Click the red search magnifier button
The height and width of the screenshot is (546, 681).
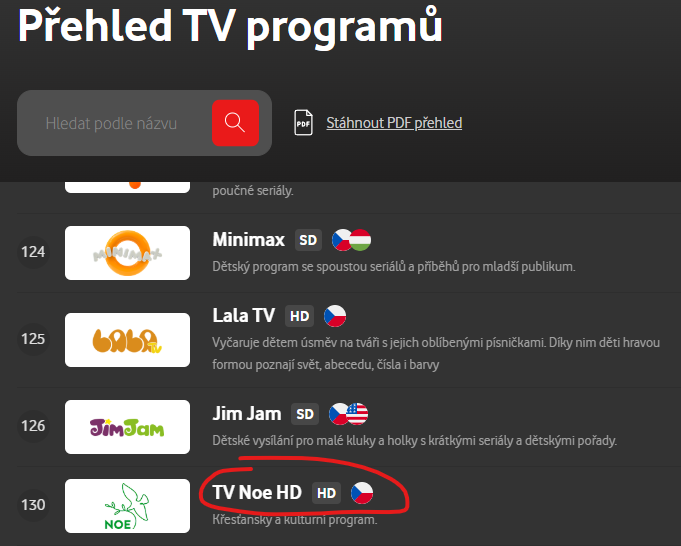tap(235, 123)
